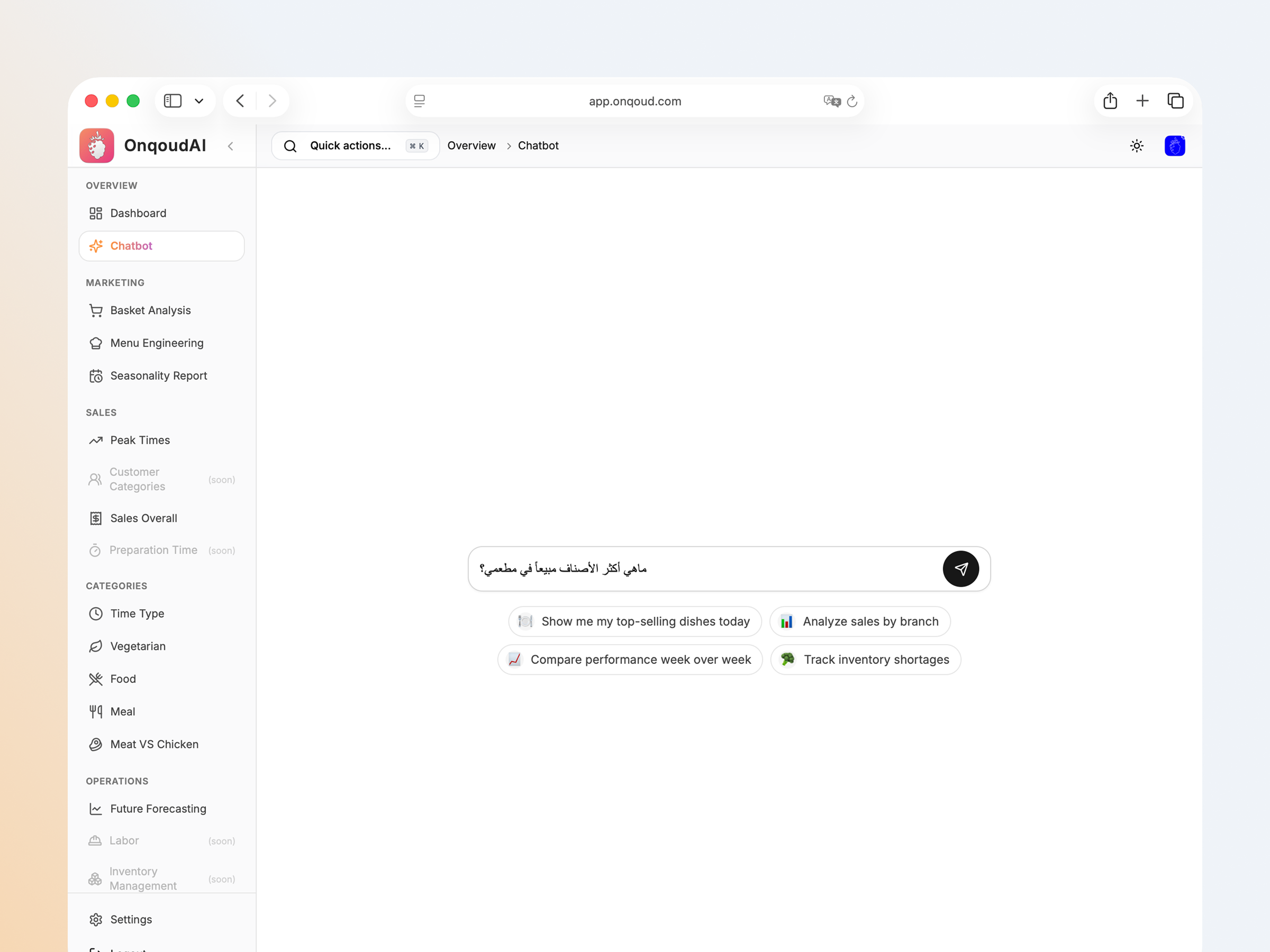Click the send message paper-plane button
Viewport: 1270px width, 952px height.
(x=960, y=569)
